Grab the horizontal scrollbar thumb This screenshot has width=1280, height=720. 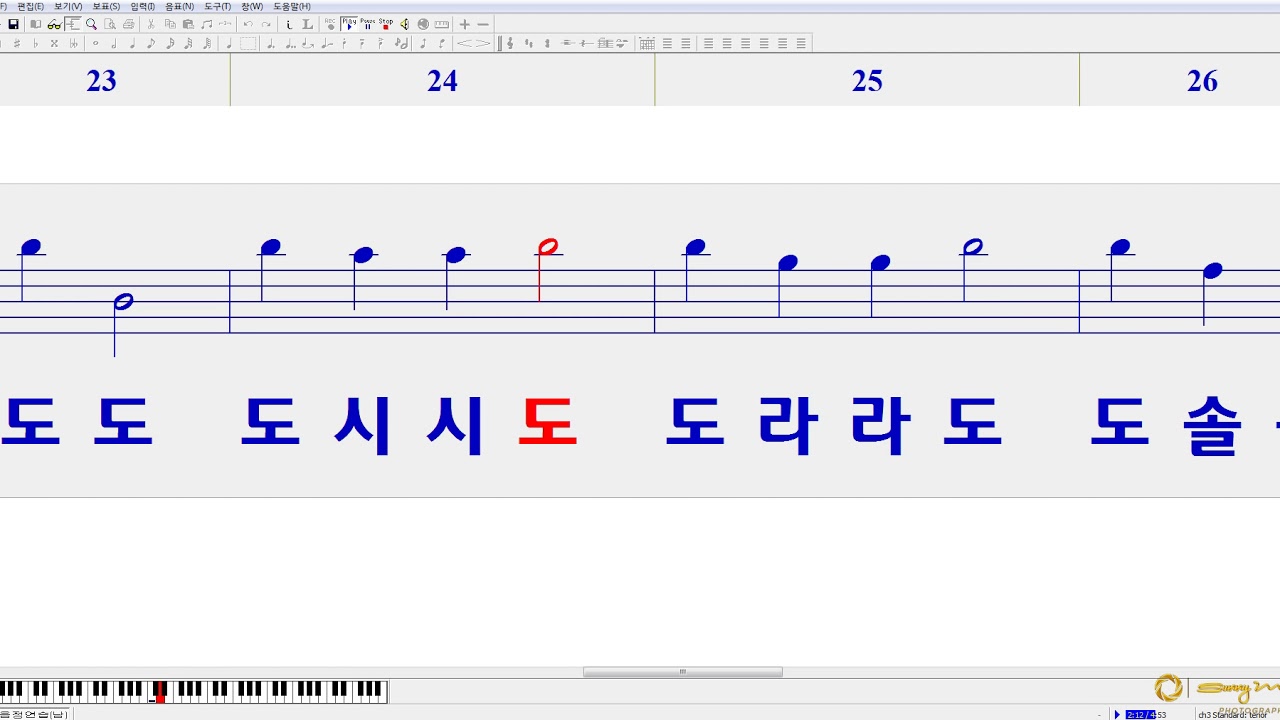tap(683, 672)
